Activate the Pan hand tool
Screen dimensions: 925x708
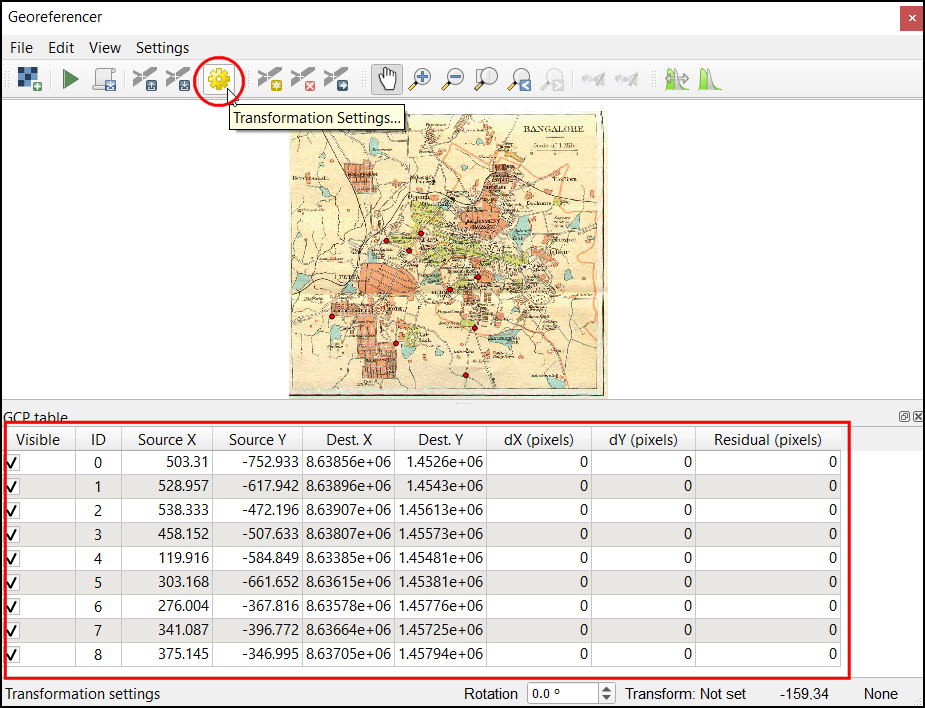[387, 79]
